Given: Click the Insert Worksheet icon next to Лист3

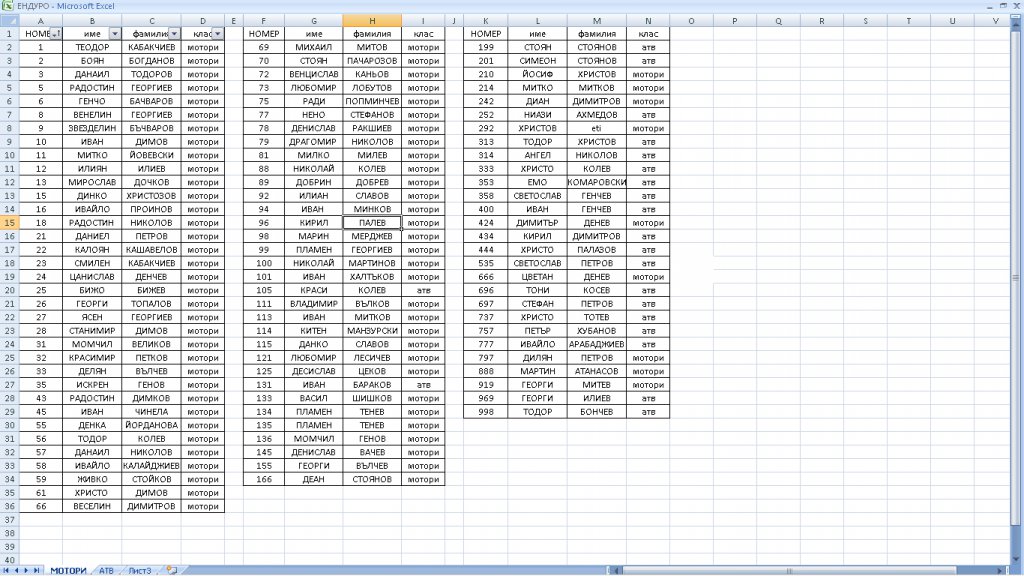Looking at the screenshot, I should pyautogui.click(x=172, y=570).
